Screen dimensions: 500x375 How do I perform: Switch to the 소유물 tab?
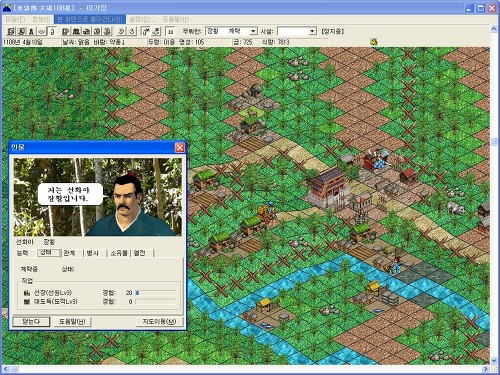click(119, 253)
